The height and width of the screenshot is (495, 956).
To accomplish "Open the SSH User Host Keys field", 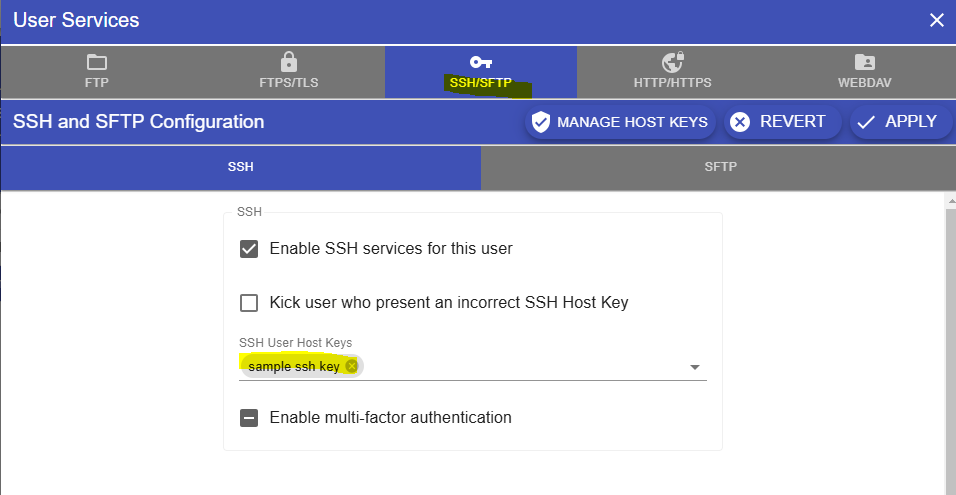I will pos(520,367).
